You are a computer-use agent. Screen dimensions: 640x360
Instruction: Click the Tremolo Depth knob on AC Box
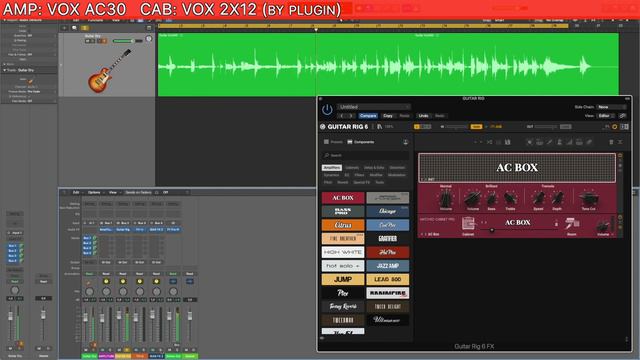pos(557,199)
